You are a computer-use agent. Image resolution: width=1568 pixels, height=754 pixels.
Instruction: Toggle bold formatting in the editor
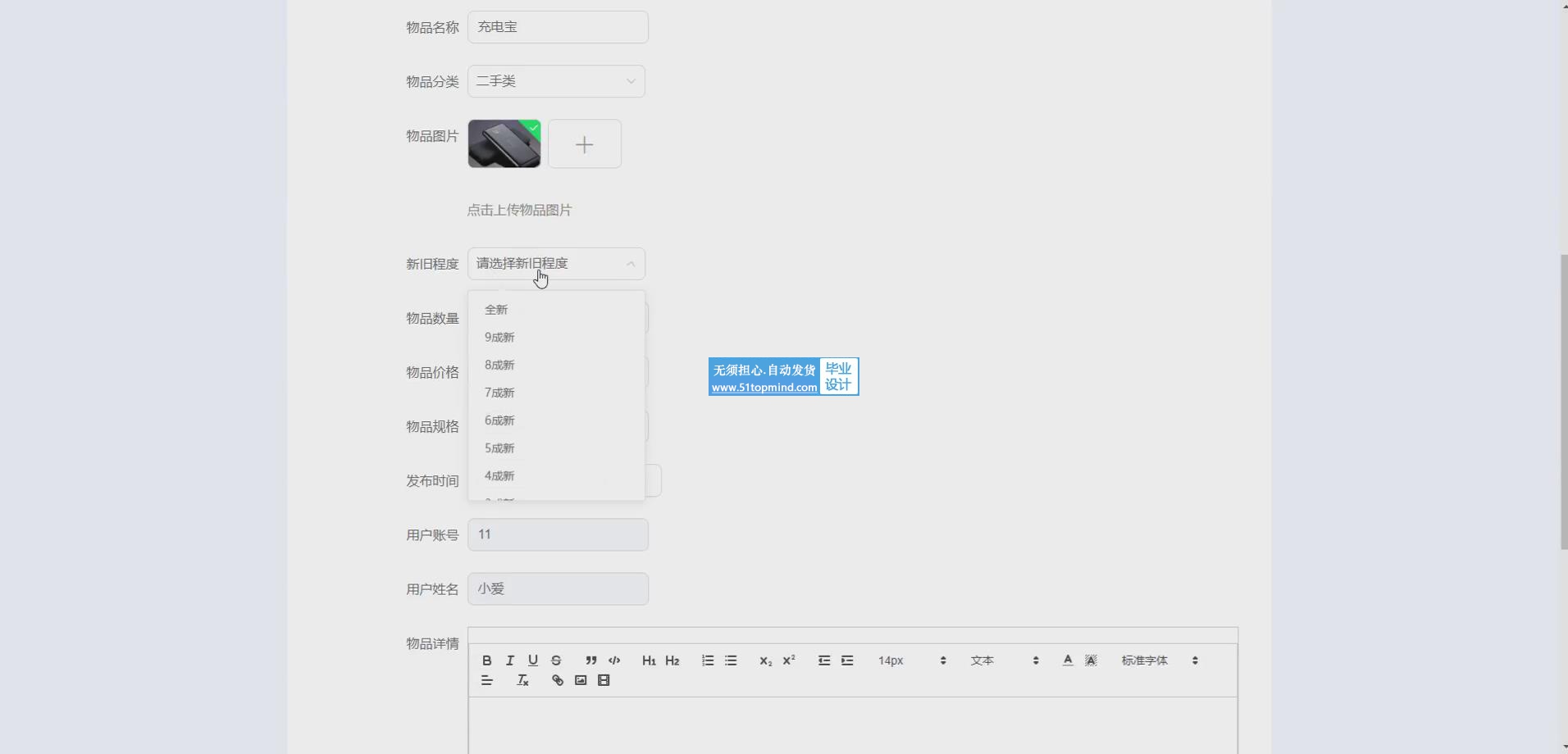pos(487,661)
